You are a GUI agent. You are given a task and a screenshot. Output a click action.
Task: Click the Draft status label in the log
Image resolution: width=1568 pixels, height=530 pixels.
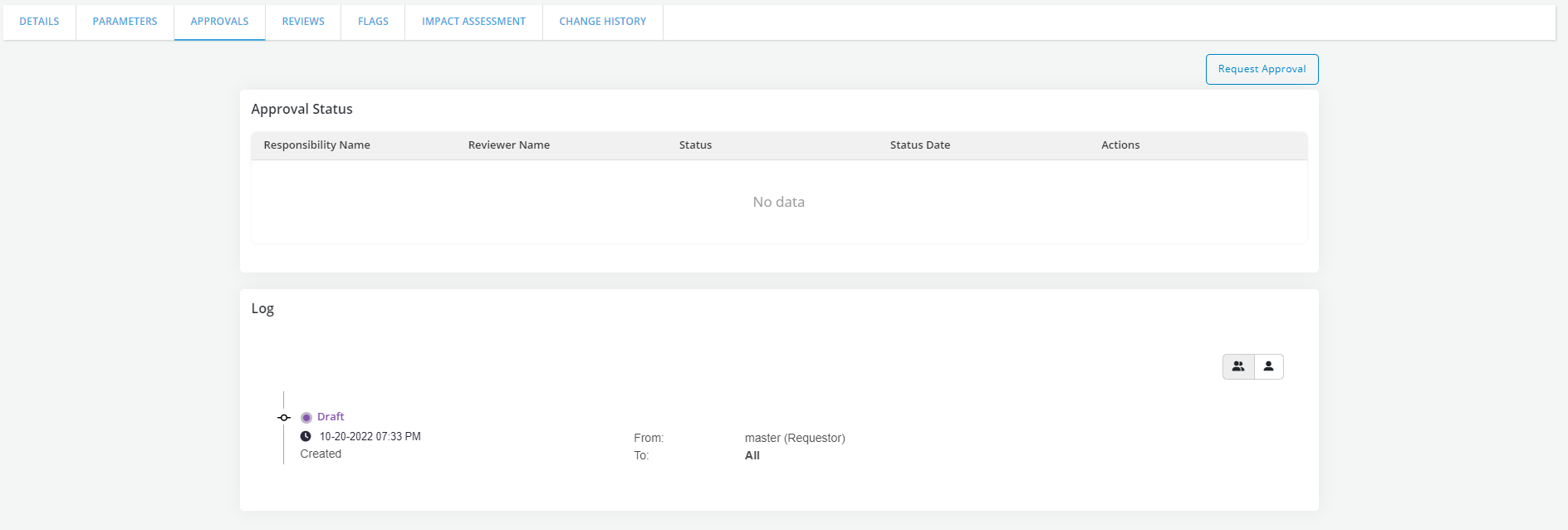pyautogui.click(x=331, y=417)
